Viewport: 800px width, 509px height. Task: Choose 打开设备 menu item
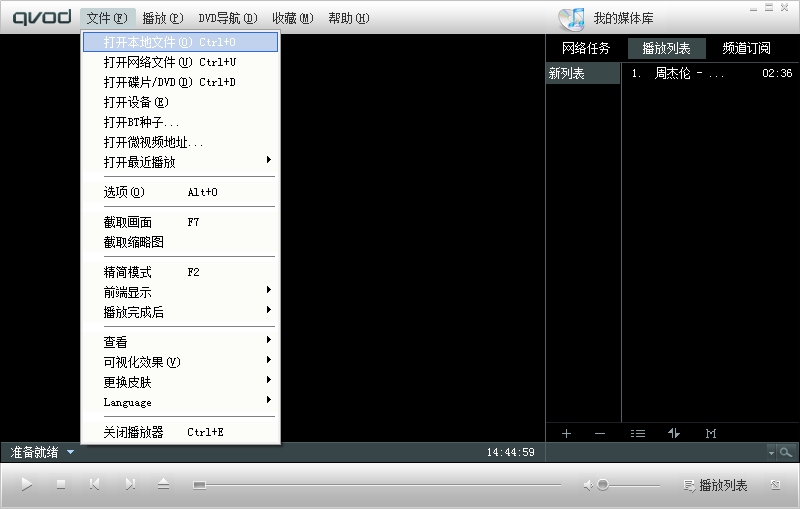click(x=181, y=102)
